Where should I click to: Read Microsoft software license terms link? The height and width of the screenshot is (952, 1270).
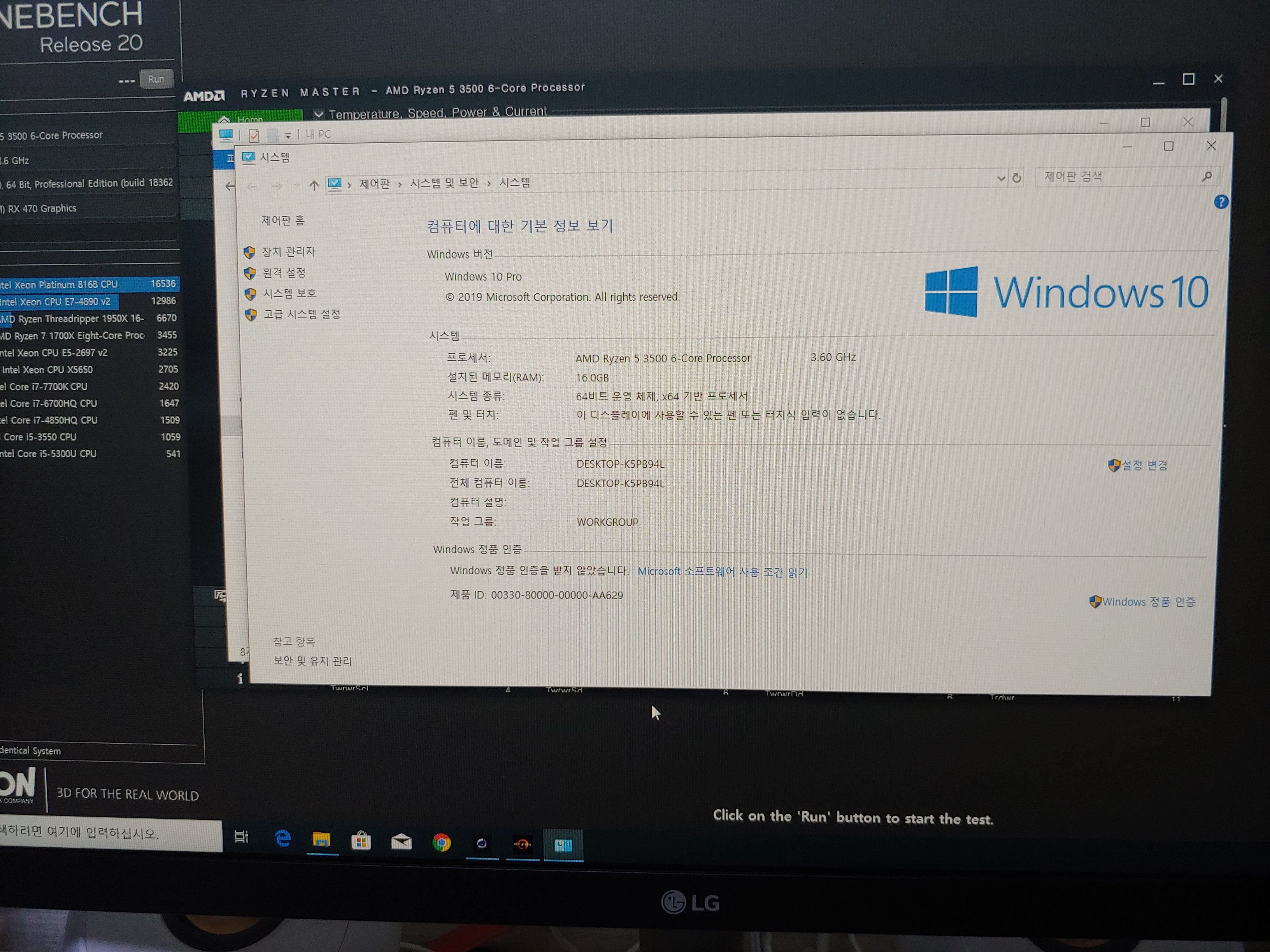point(722,572)
